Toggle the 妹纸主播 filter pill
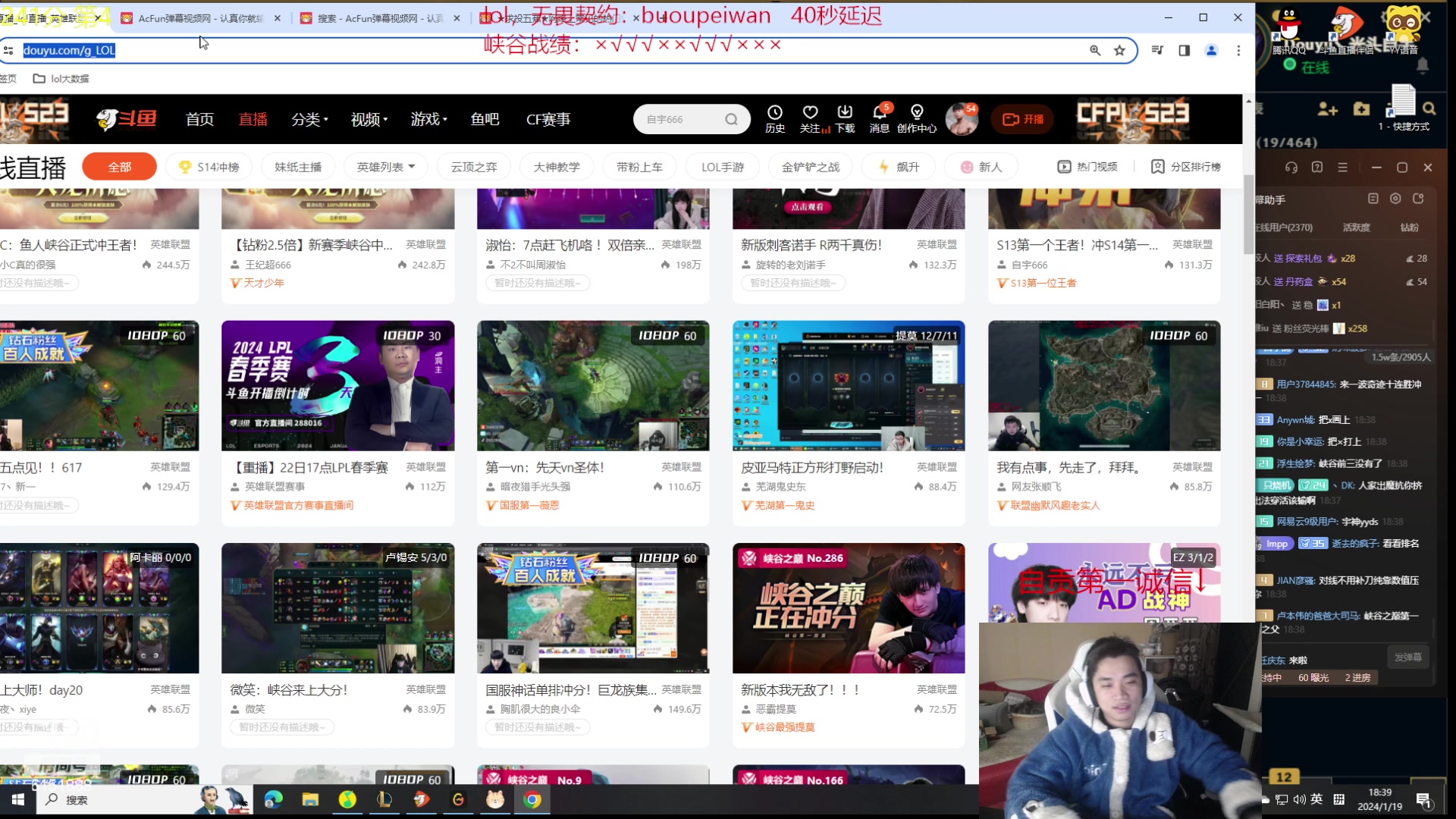This screenshot has width=1456, height=819. click(x=297, y=167)
